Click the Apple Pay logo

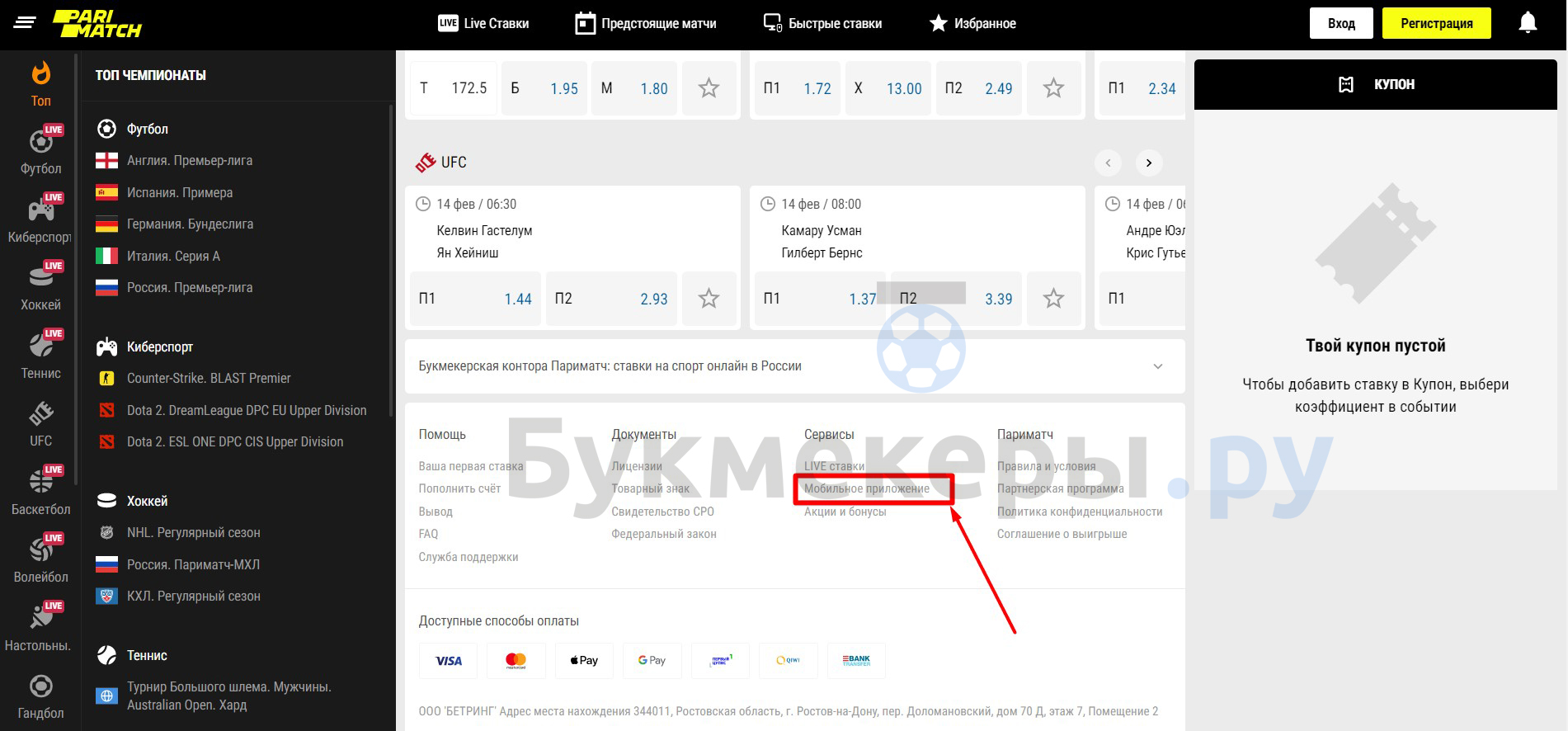coord(584,660)
